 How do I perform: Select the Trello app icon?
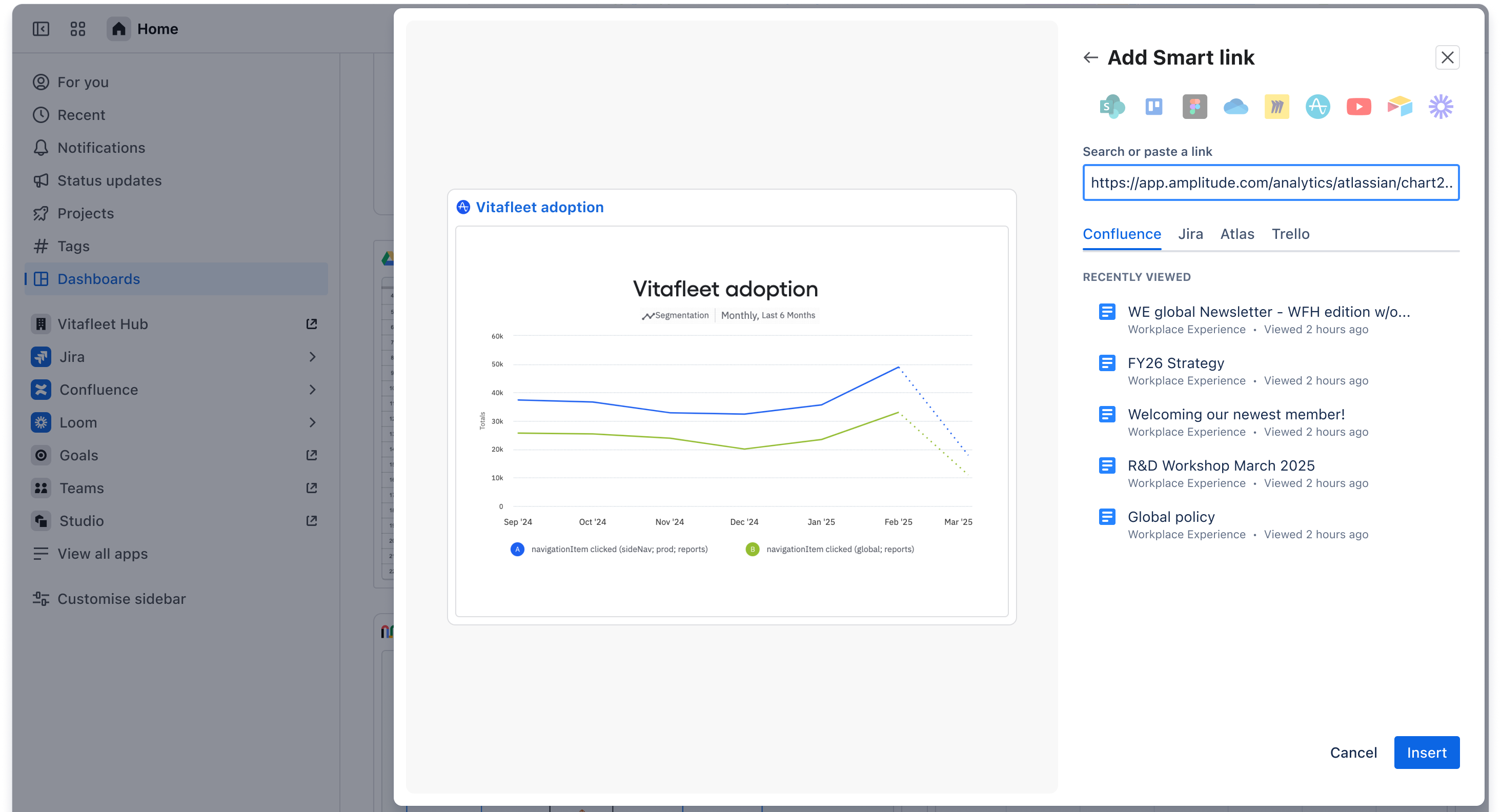pyautogui.click(x=1154, y=107)
